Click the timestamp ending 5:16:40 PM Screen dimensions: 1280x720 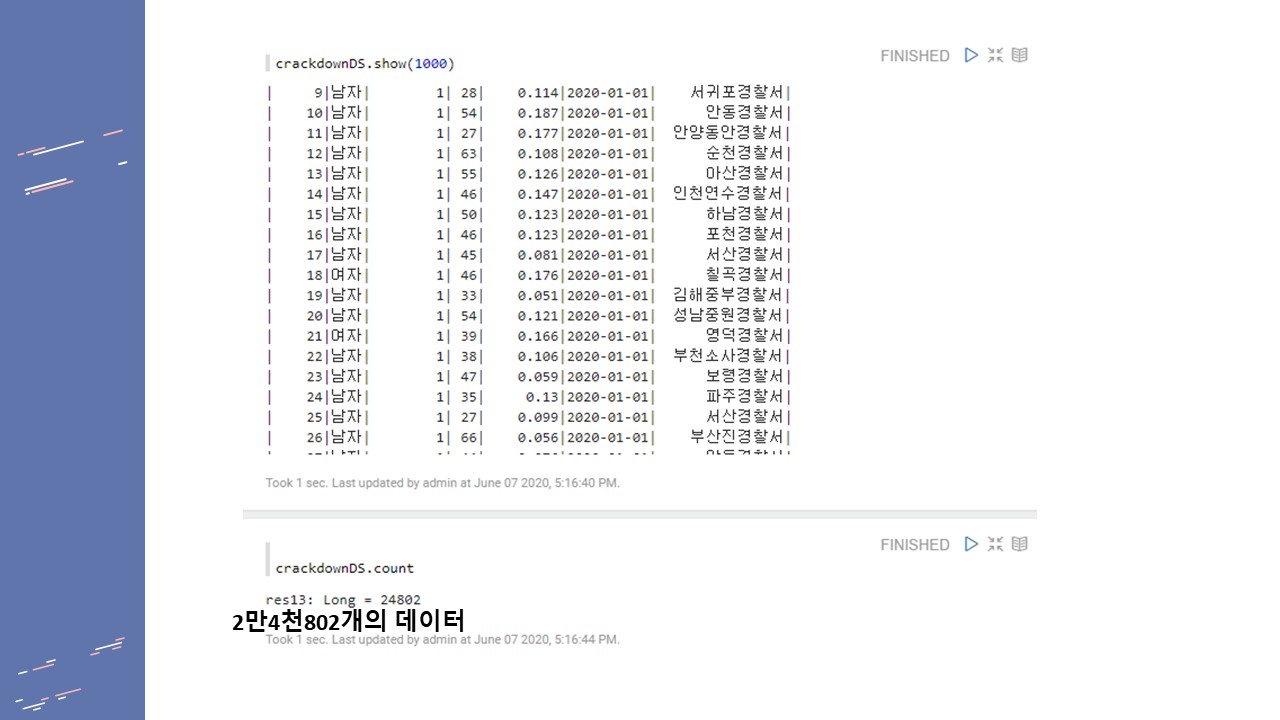click(442, 483)
